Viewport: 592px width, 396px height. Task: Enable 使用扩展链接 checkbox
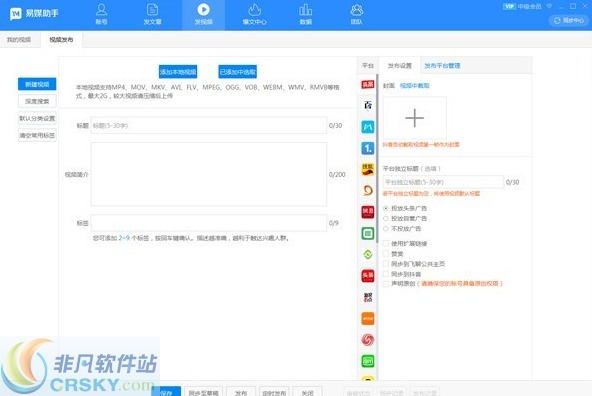pyautogui.click(x=386, y=243)
